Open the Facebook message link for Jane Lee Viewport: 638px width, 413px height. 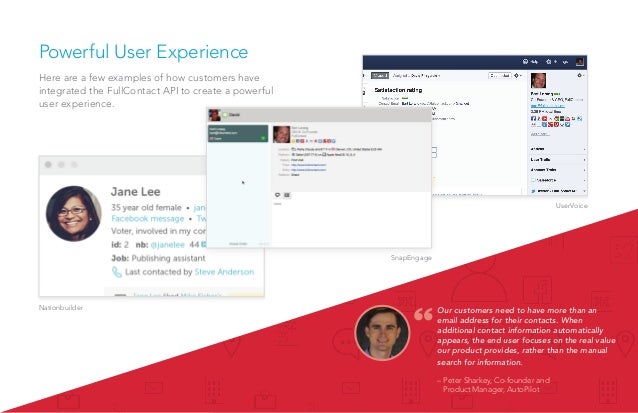pos(148,219)
